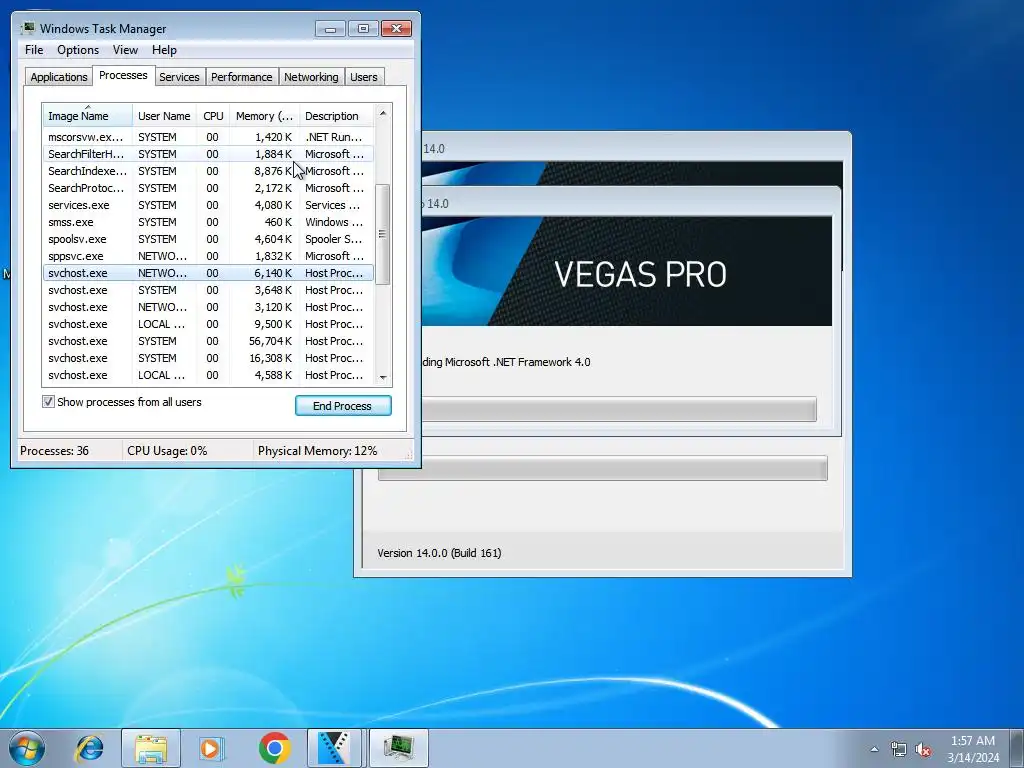Click the Show desktop strip on taskbar
The height and width of the screenshot is (768, 1024).
pos(1018,748)
